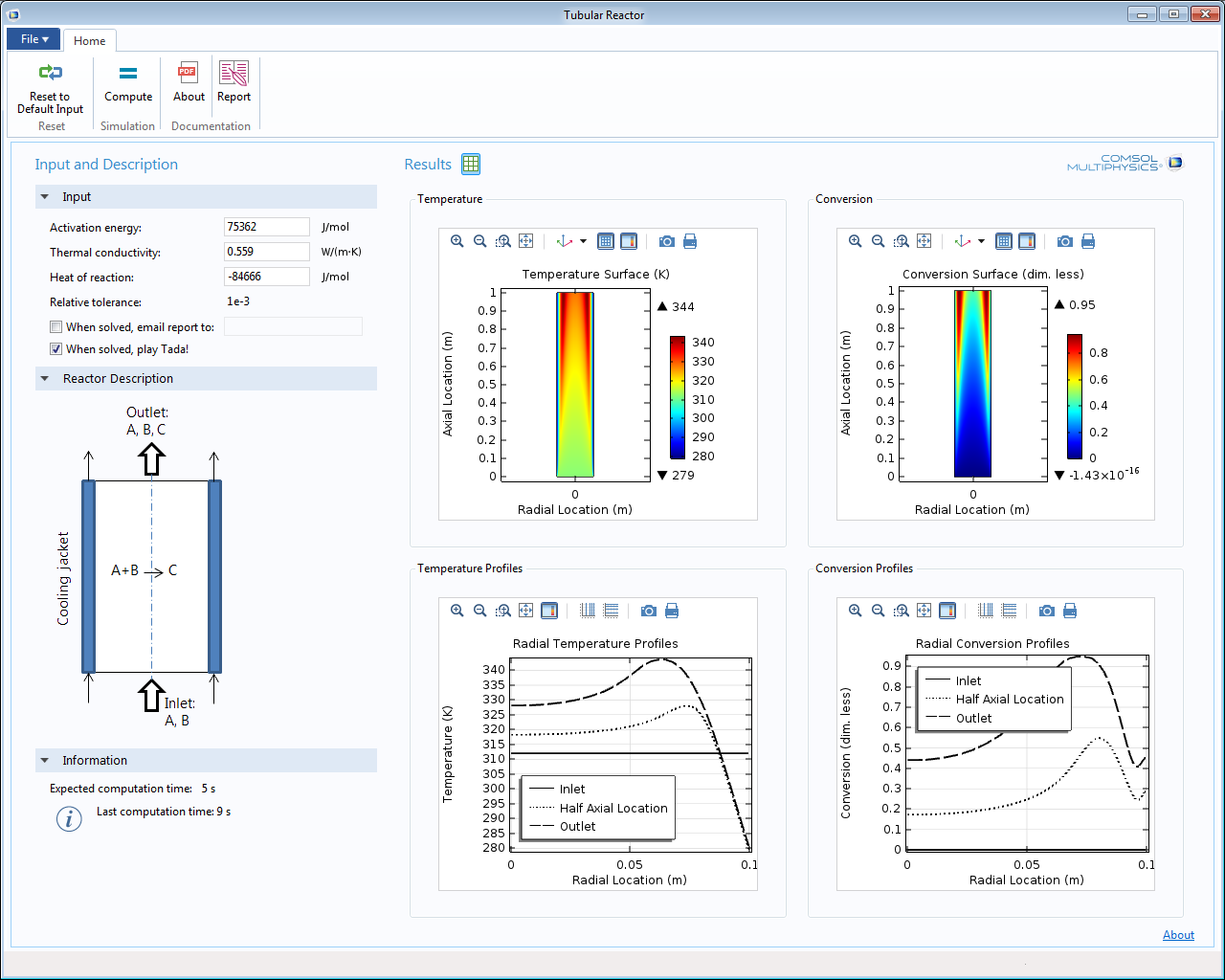Click Reset to Default Input icon
This screenshot has height=980, width=1225.
click(x=50, y=73)
